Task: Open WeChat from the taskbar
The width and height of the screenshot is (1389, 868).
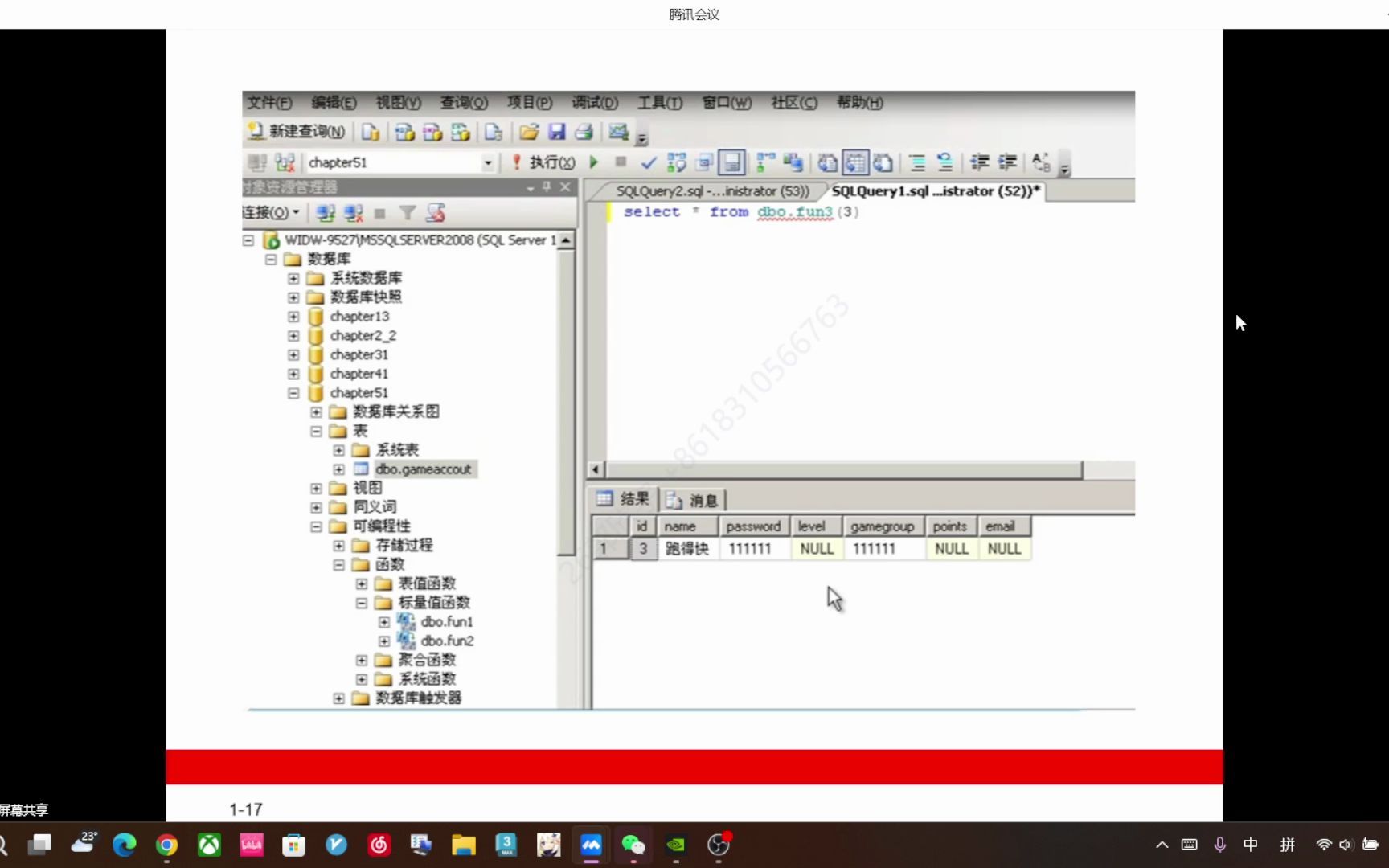Action: click(633, 845)
